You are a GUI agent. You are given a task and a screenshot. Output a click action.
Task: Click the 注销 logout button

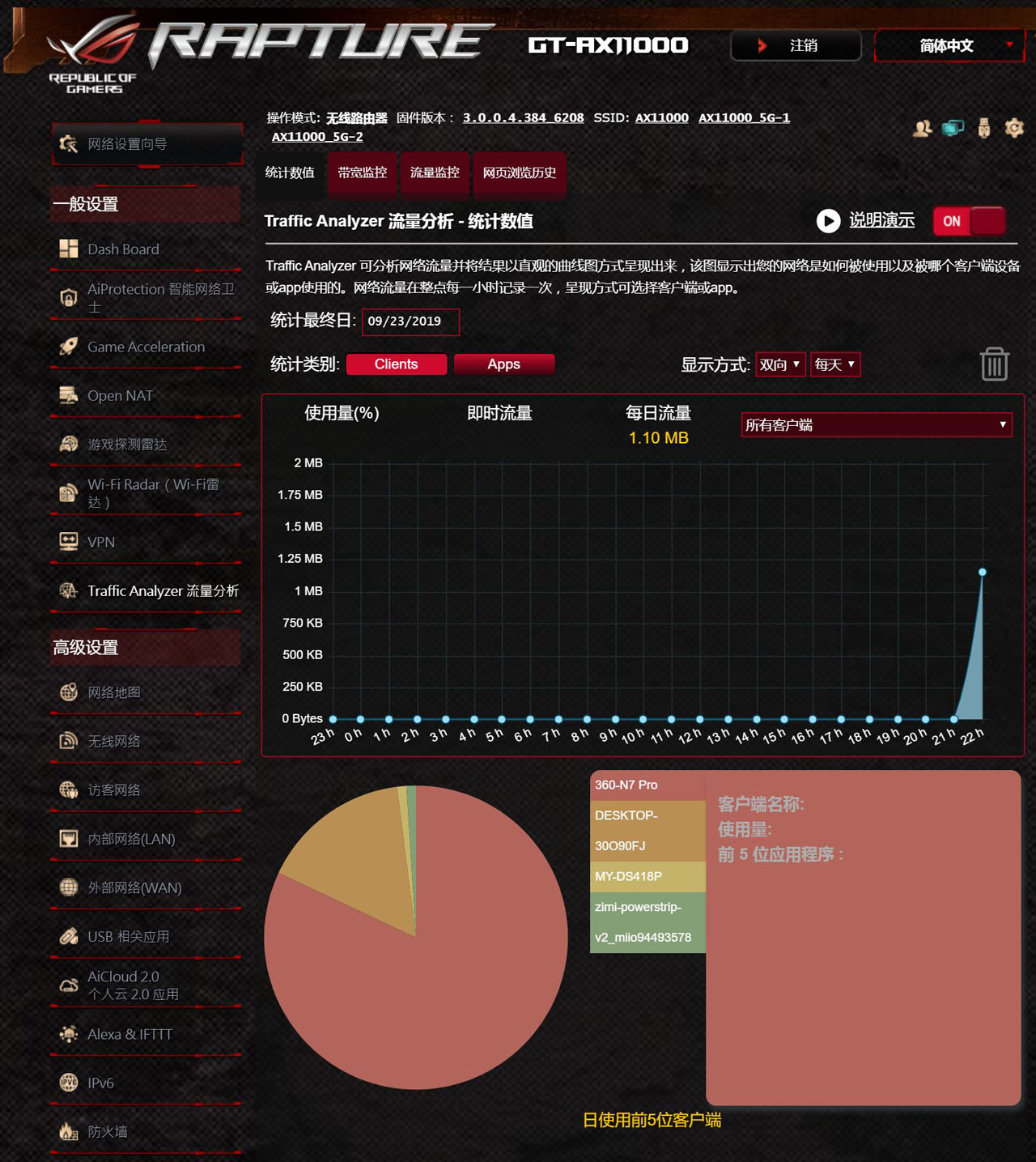point(796,45)
